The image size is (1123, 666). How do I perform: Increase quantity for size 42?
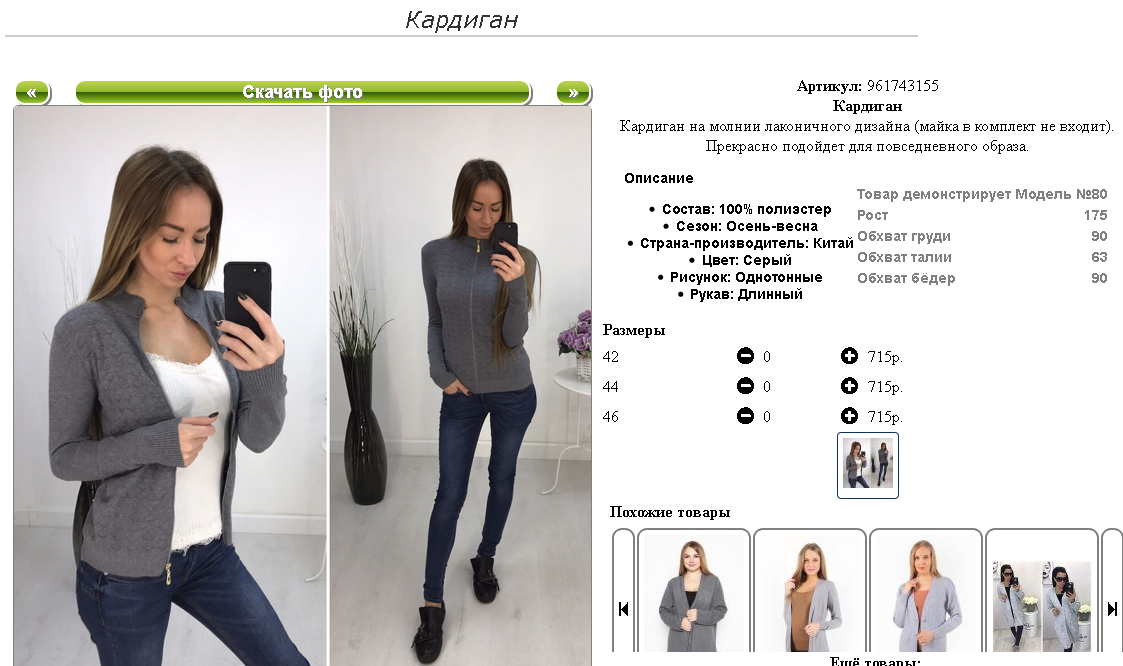point(849,356)
